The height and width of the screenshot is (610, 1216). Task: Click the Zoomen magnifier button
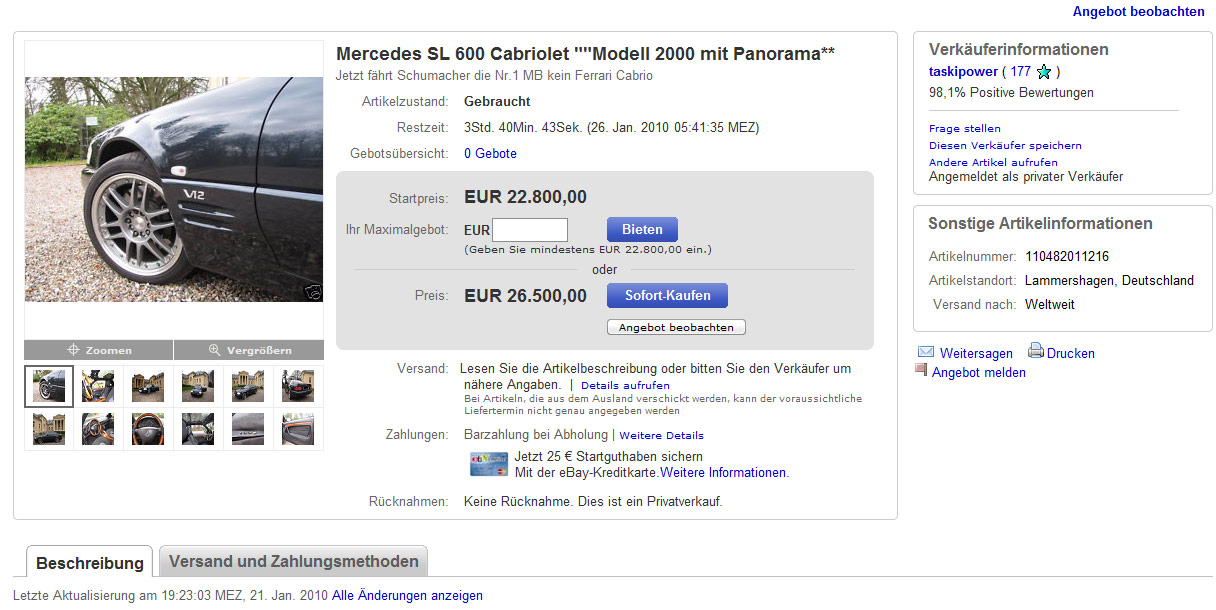[99, 350]
